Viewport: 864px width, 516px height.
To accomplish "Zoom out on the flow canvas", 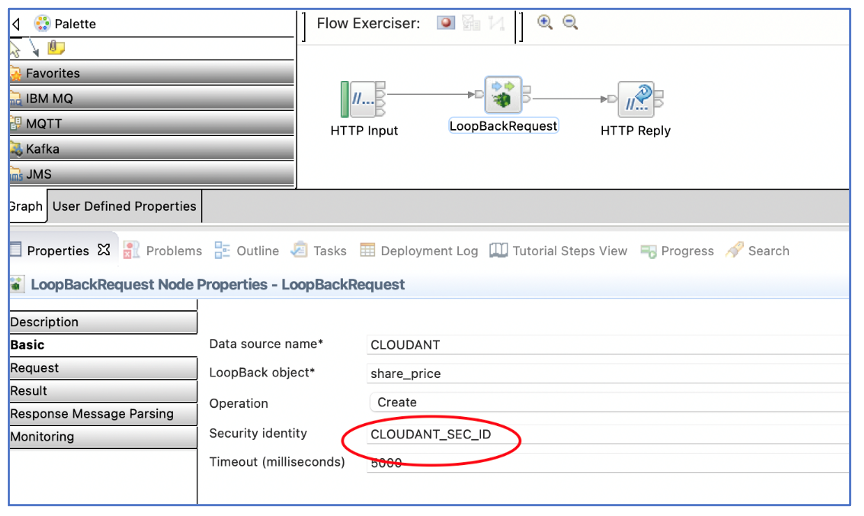I will tap(570, 23).
